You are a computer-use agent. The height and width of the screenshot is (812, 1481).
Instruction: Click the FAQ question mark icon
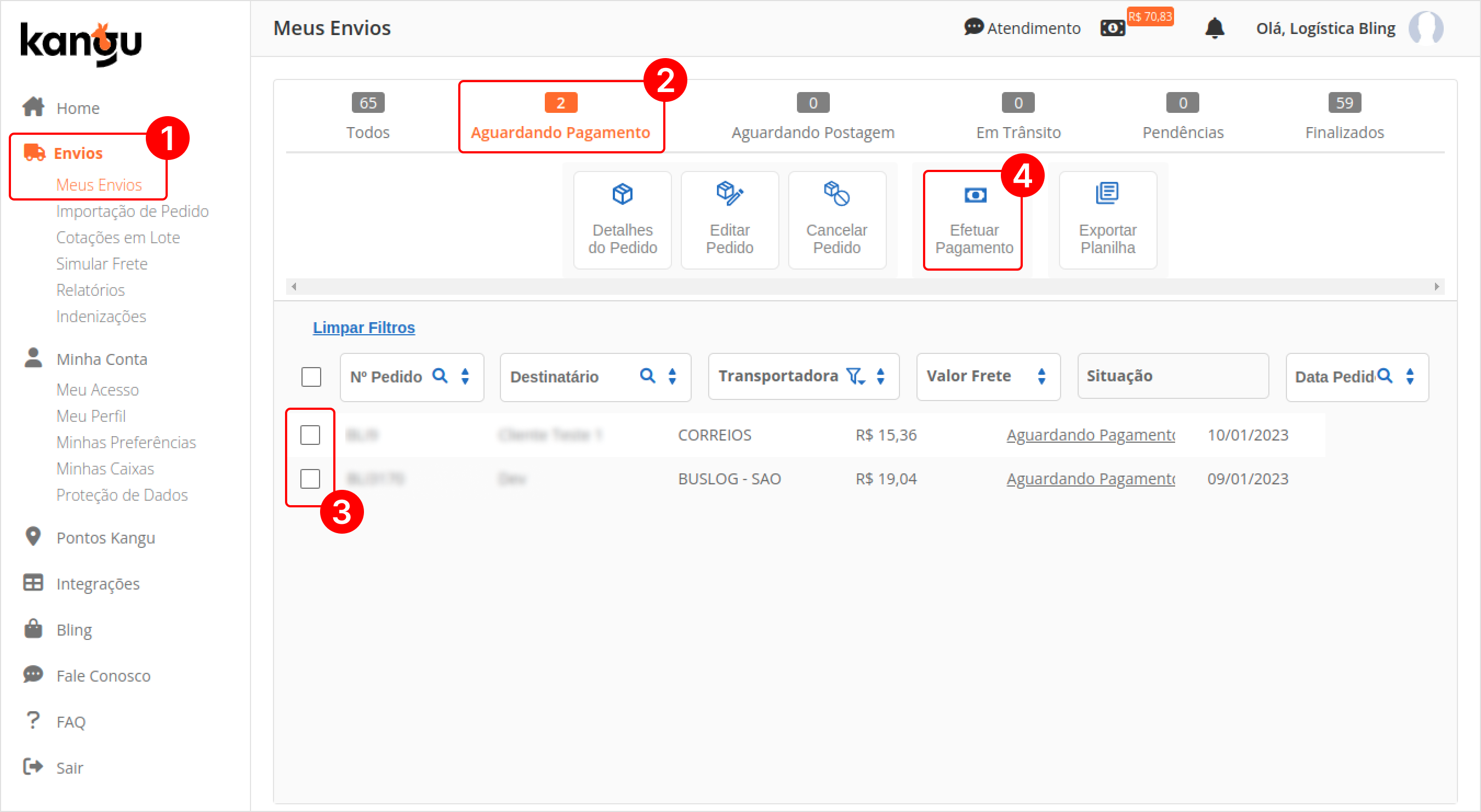tap(33, 720)
